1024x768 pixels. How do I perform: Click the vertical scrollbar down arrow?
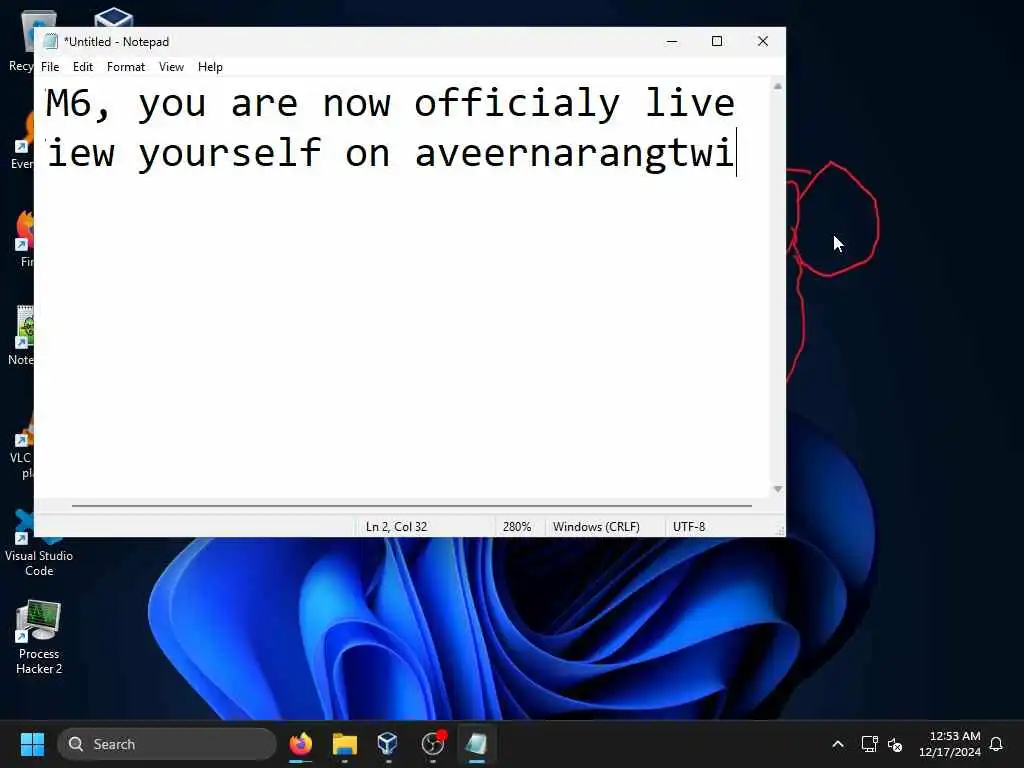pos(777,489)
